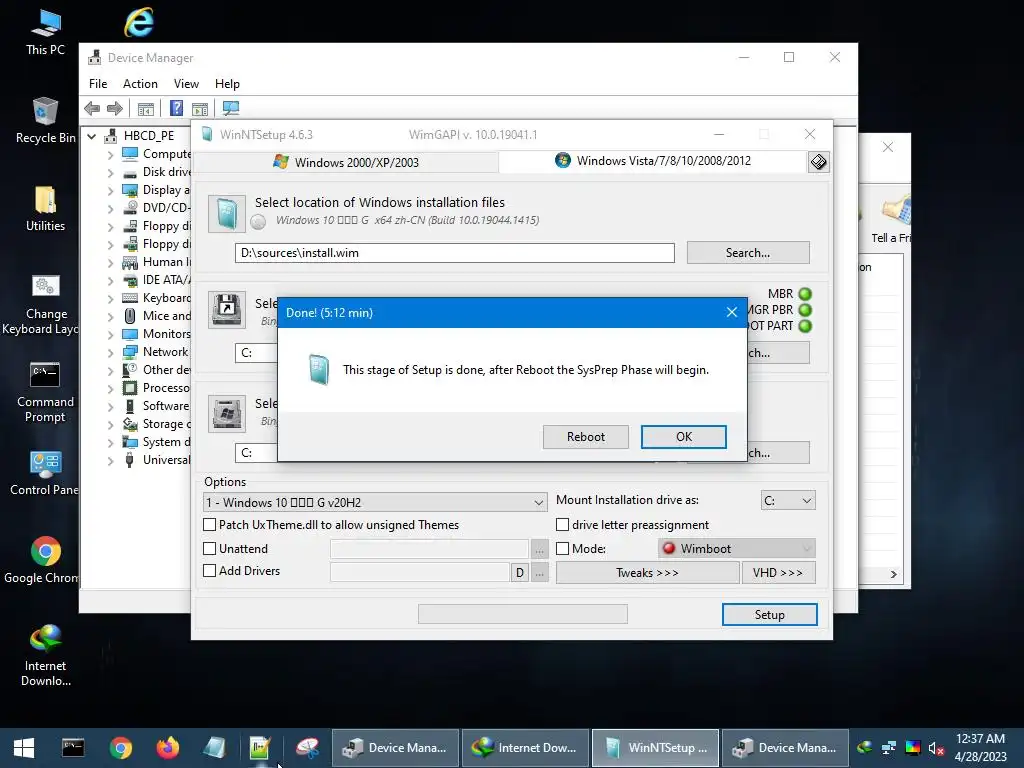Enable Patch UxTheme.dll checkbox

coord(210,524)
